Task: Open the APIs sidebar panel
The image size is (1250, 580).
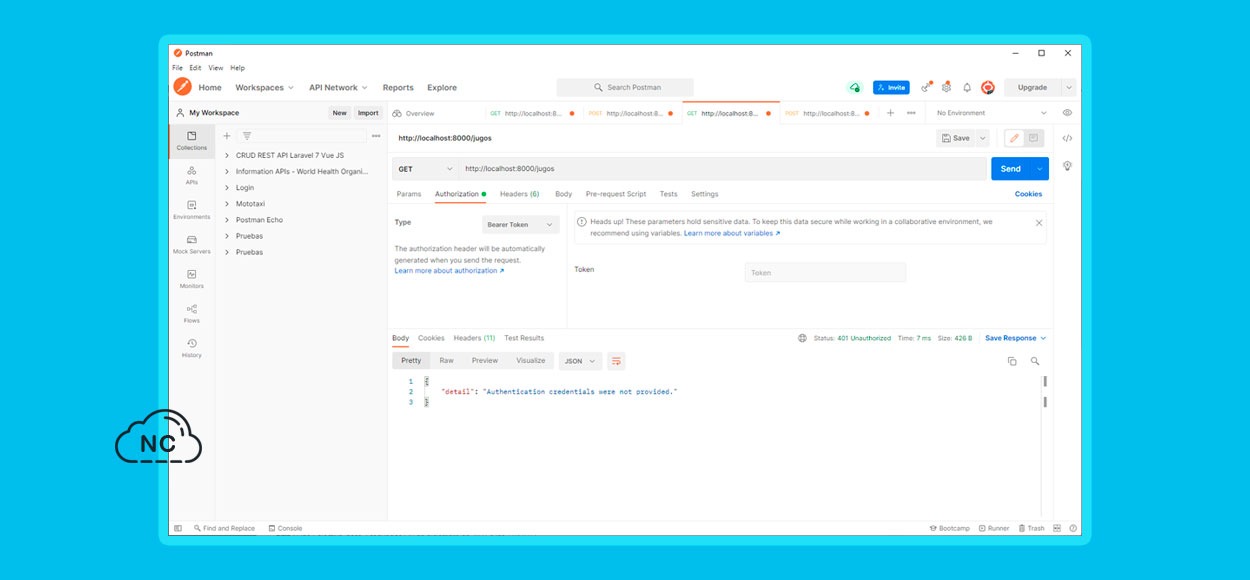Action: tap(191, 175)
